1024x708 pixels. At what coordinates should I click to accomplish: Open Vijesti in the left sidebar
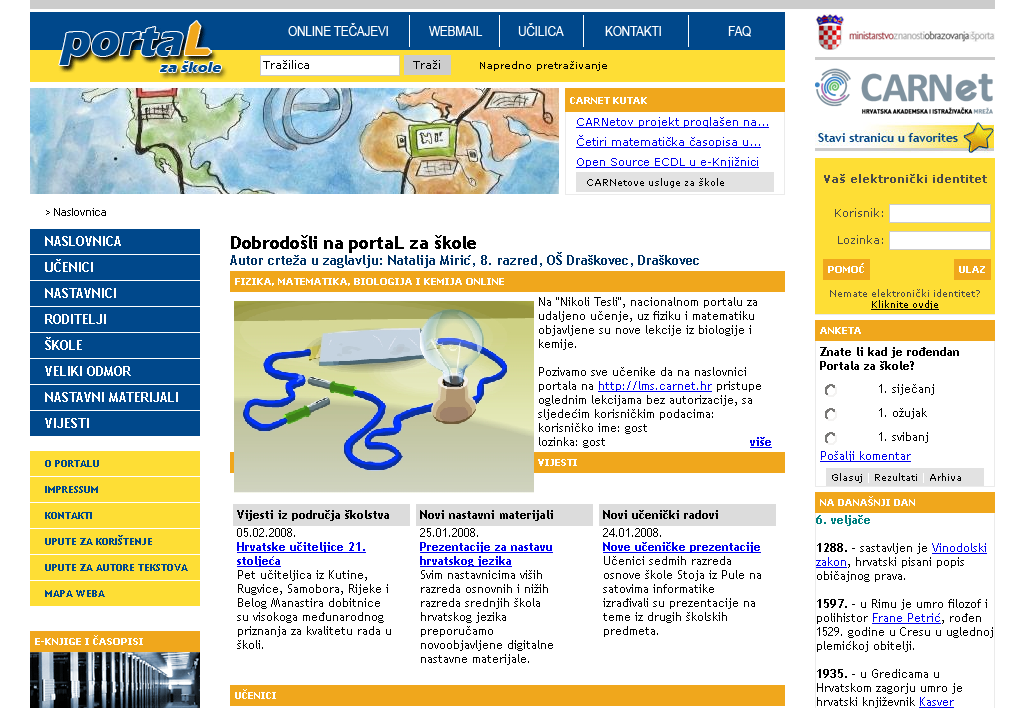pos(115,423)
